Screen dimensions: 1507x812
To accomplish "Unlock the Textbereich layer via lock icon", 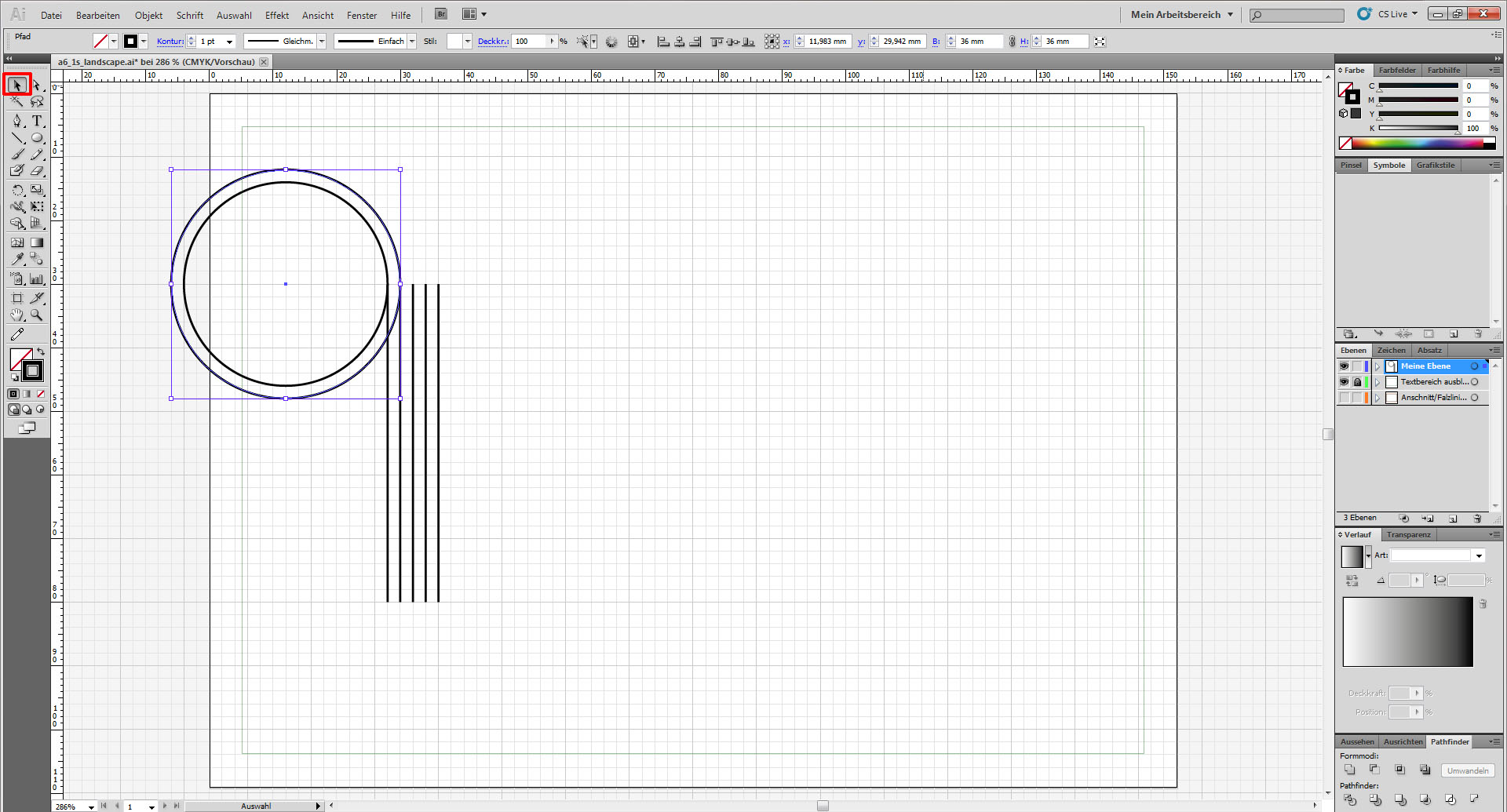I will pyautogui.click(x=1357, y=382).
